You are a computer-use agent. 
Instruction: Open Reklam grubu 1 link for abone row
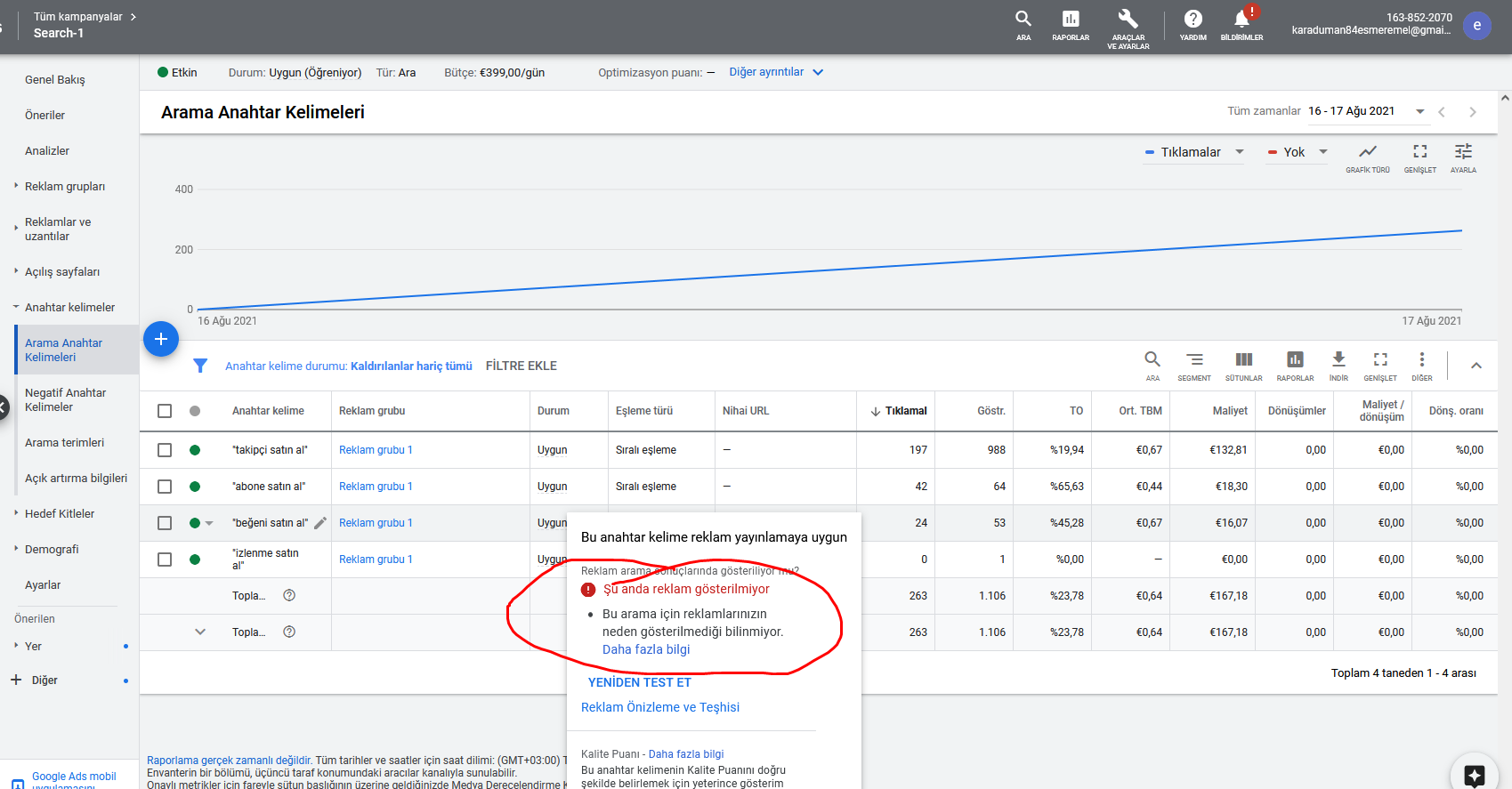tap(376, 487)
